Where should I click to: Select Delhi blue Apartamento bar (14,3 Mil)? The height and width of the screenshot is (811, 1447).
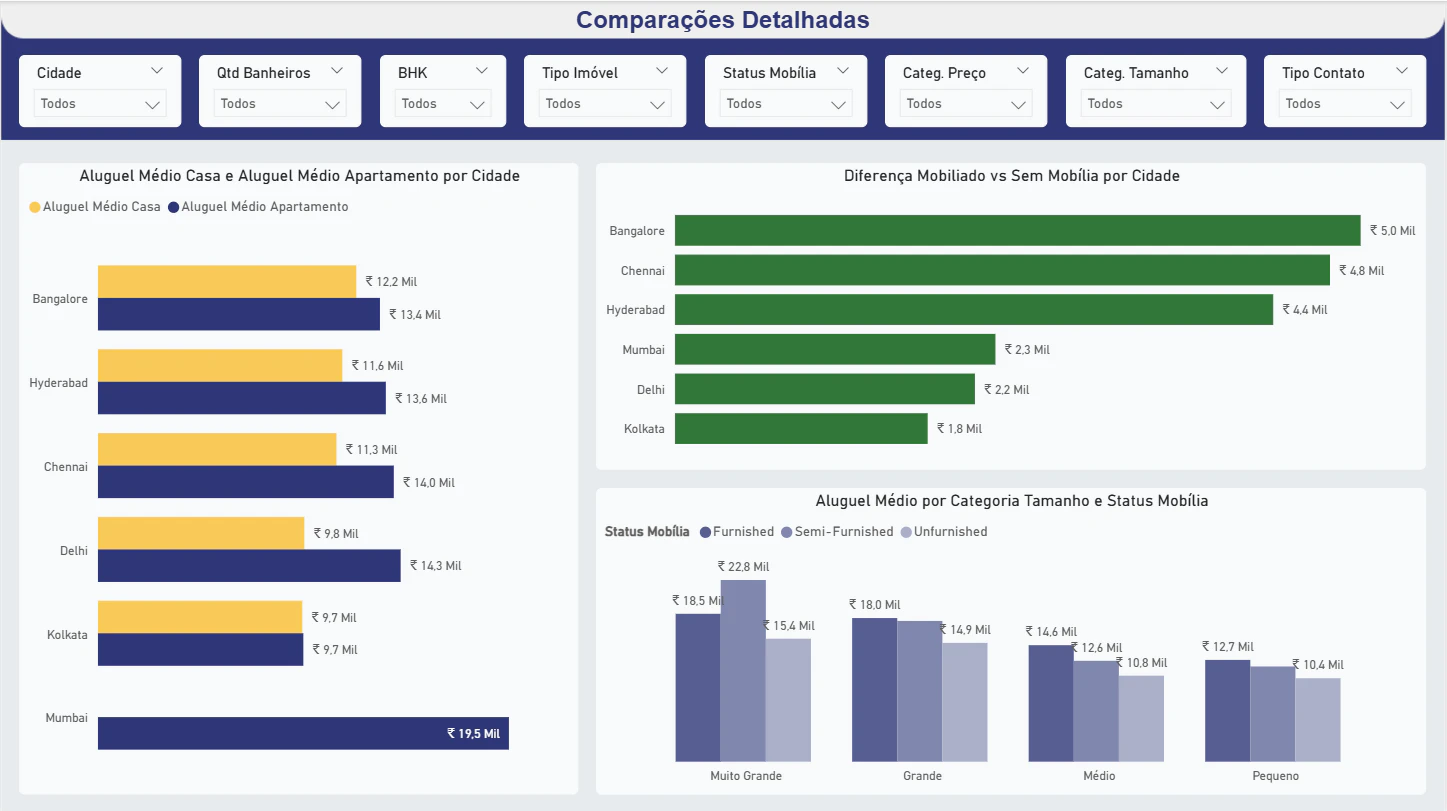tap(249, 566)
